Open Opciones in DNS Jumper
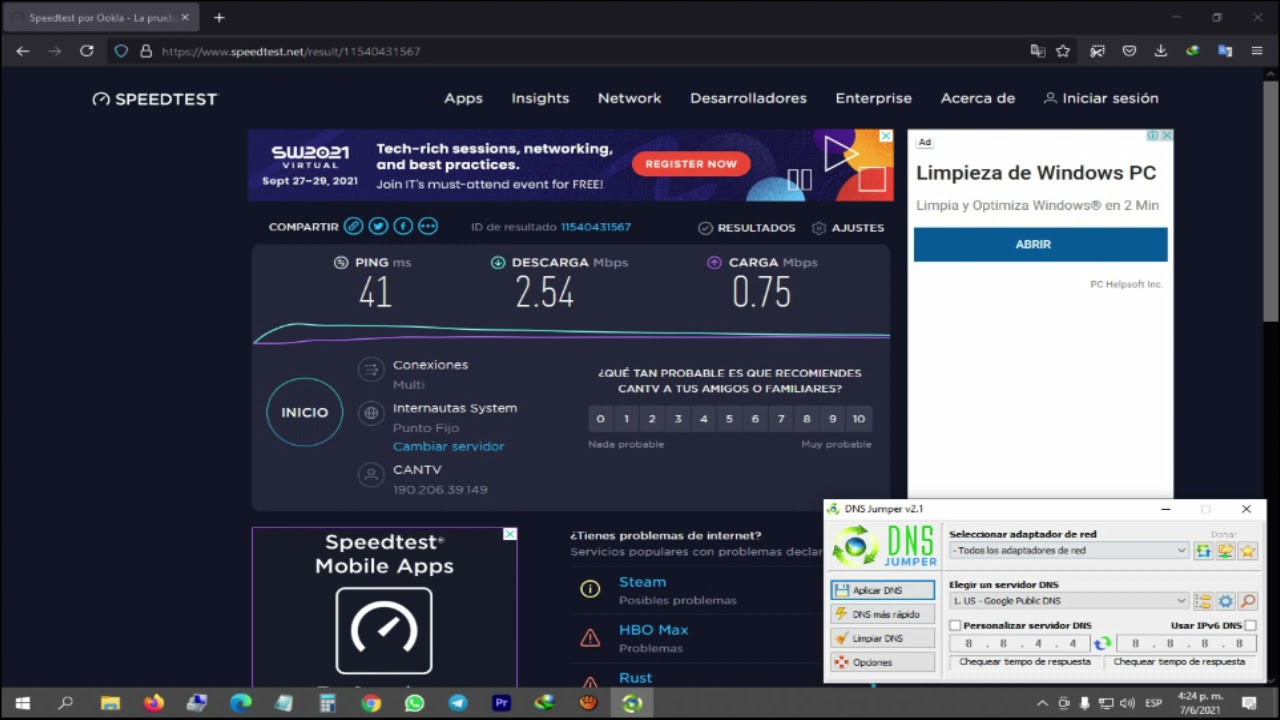The image size is (1280, 720). 882,662
